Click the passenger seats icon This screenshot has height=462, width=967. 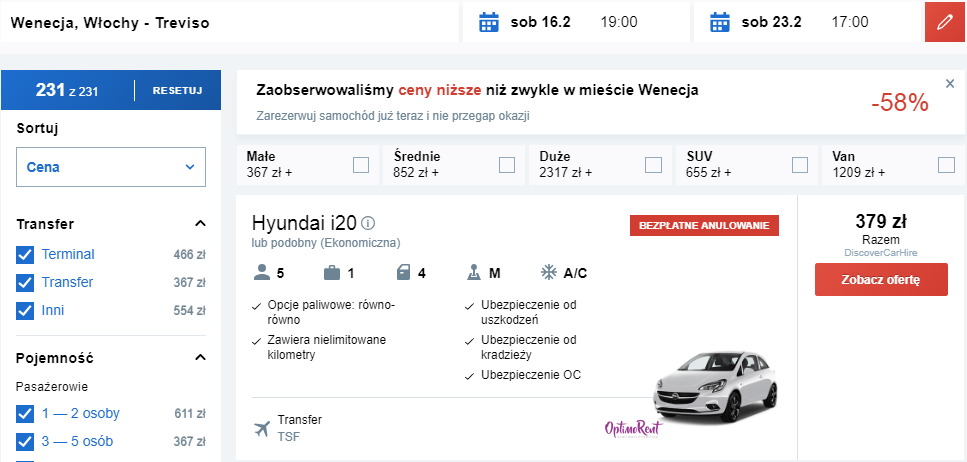tap(262, 273)
